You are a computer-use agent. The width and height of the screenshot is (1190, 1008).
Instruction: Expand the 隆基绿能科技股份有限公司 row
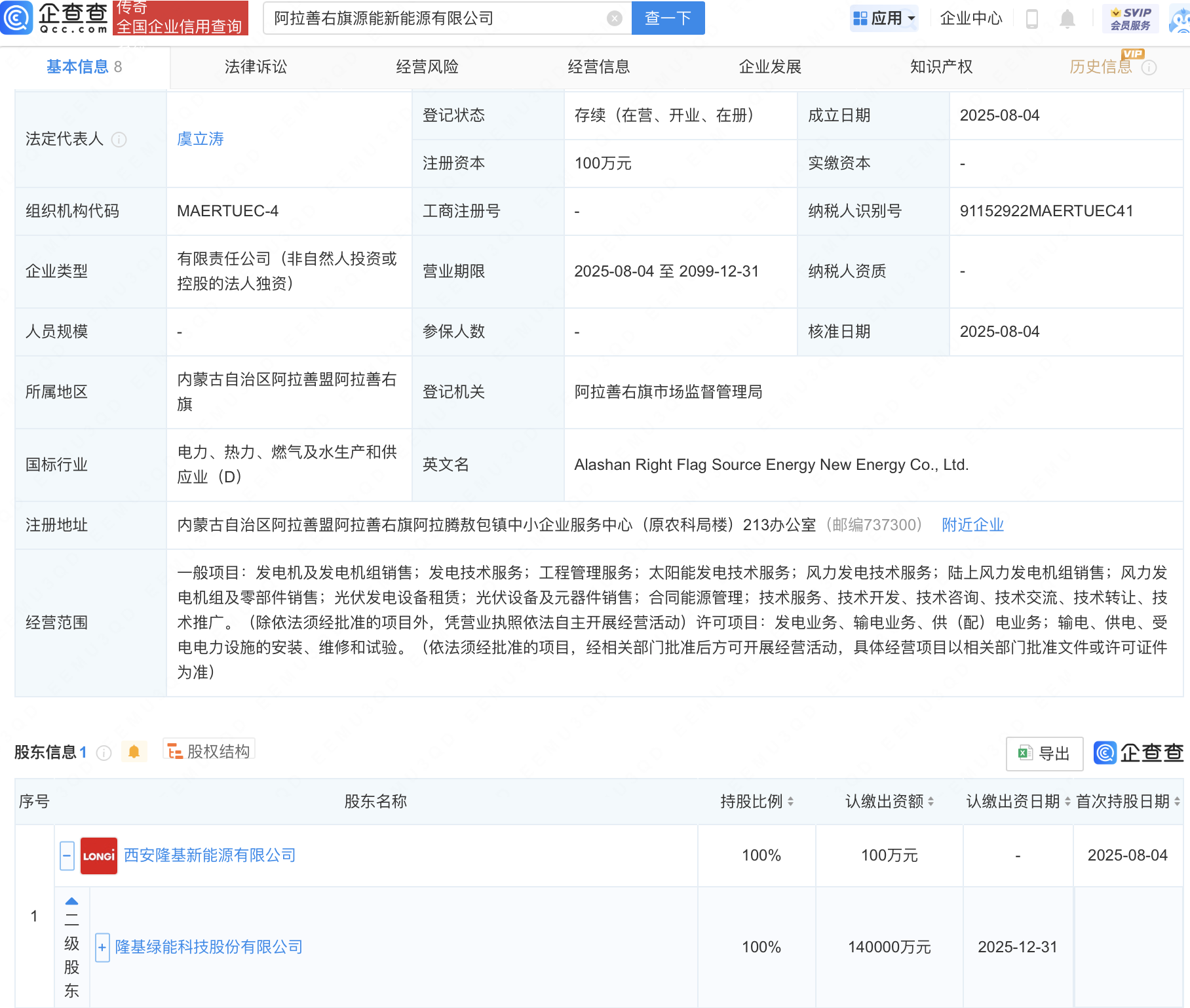[102, 947]
